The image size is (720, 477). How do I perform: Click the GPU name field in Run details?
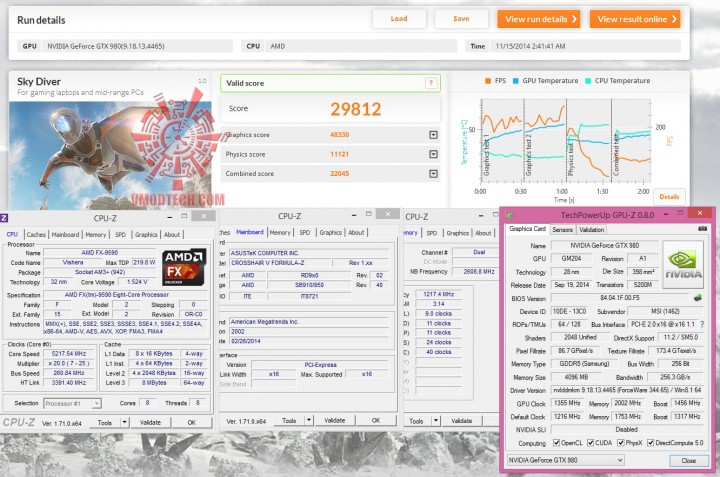click(137, 46)
